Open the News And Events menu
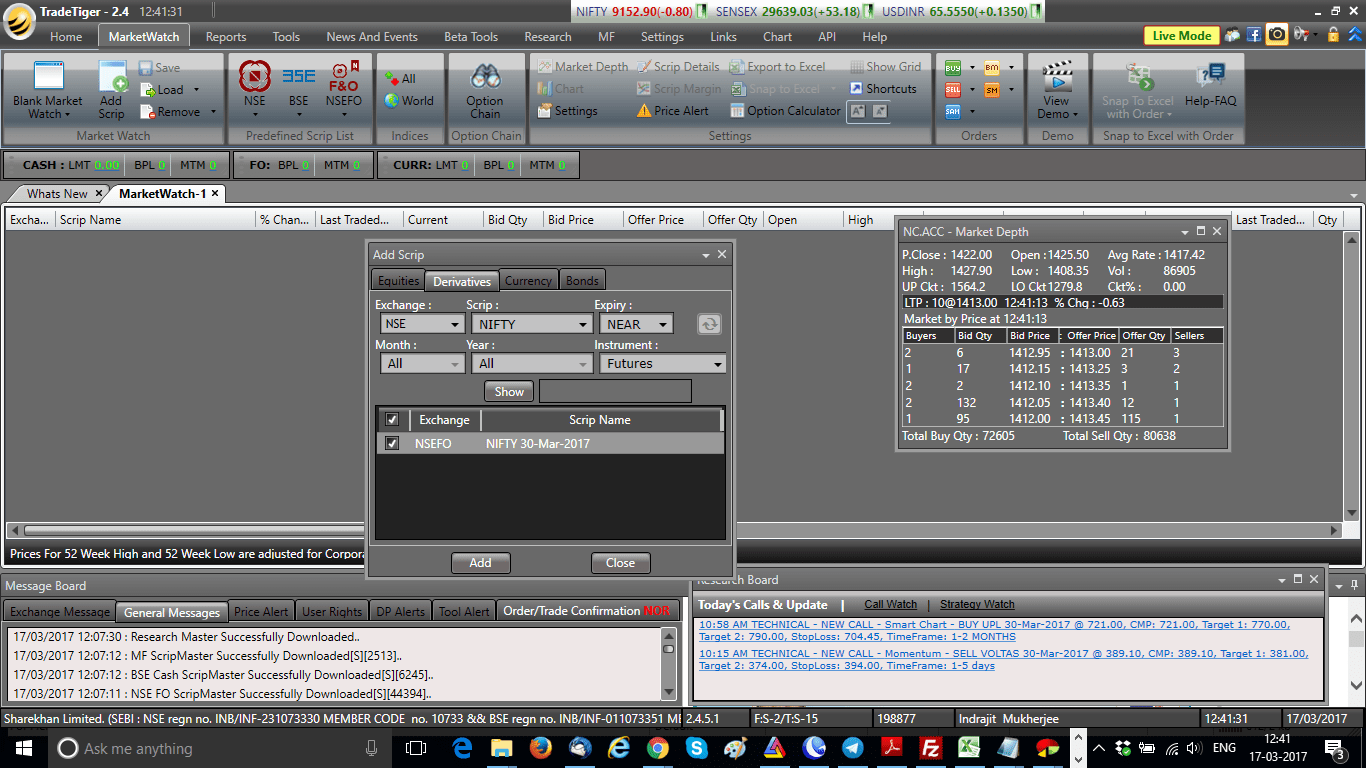The image size is (1366, 768). 372,36
